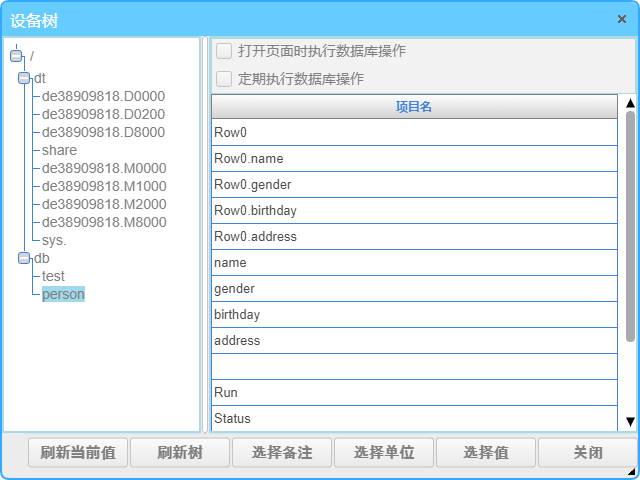Image resolution: width=640 pixels, height=480 pixels.
Task: Collapse the dt tree node
Action: click(24, 78)
